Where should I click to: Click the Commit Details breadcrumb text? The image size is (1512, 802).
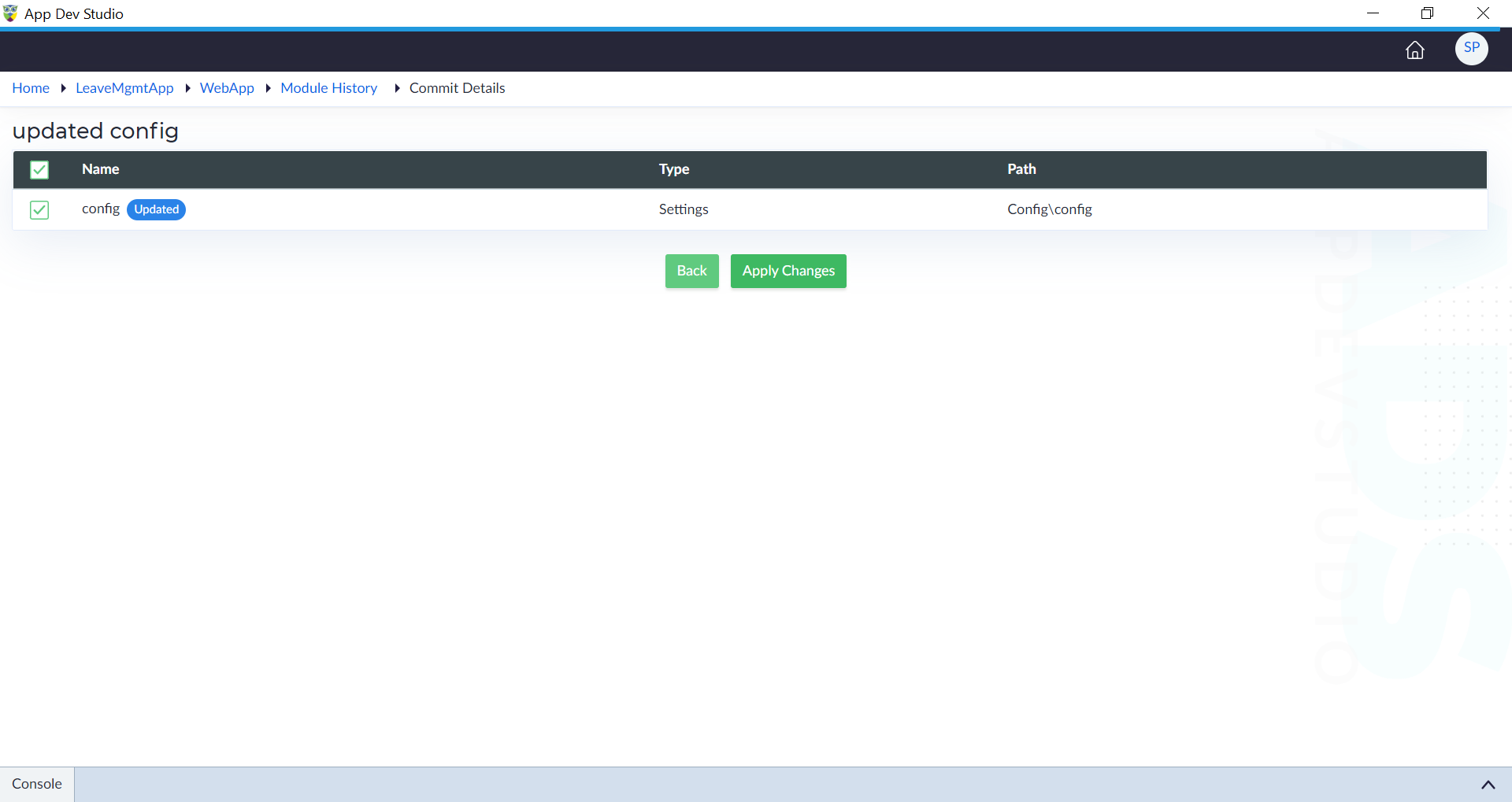click(x=458, y=88)
